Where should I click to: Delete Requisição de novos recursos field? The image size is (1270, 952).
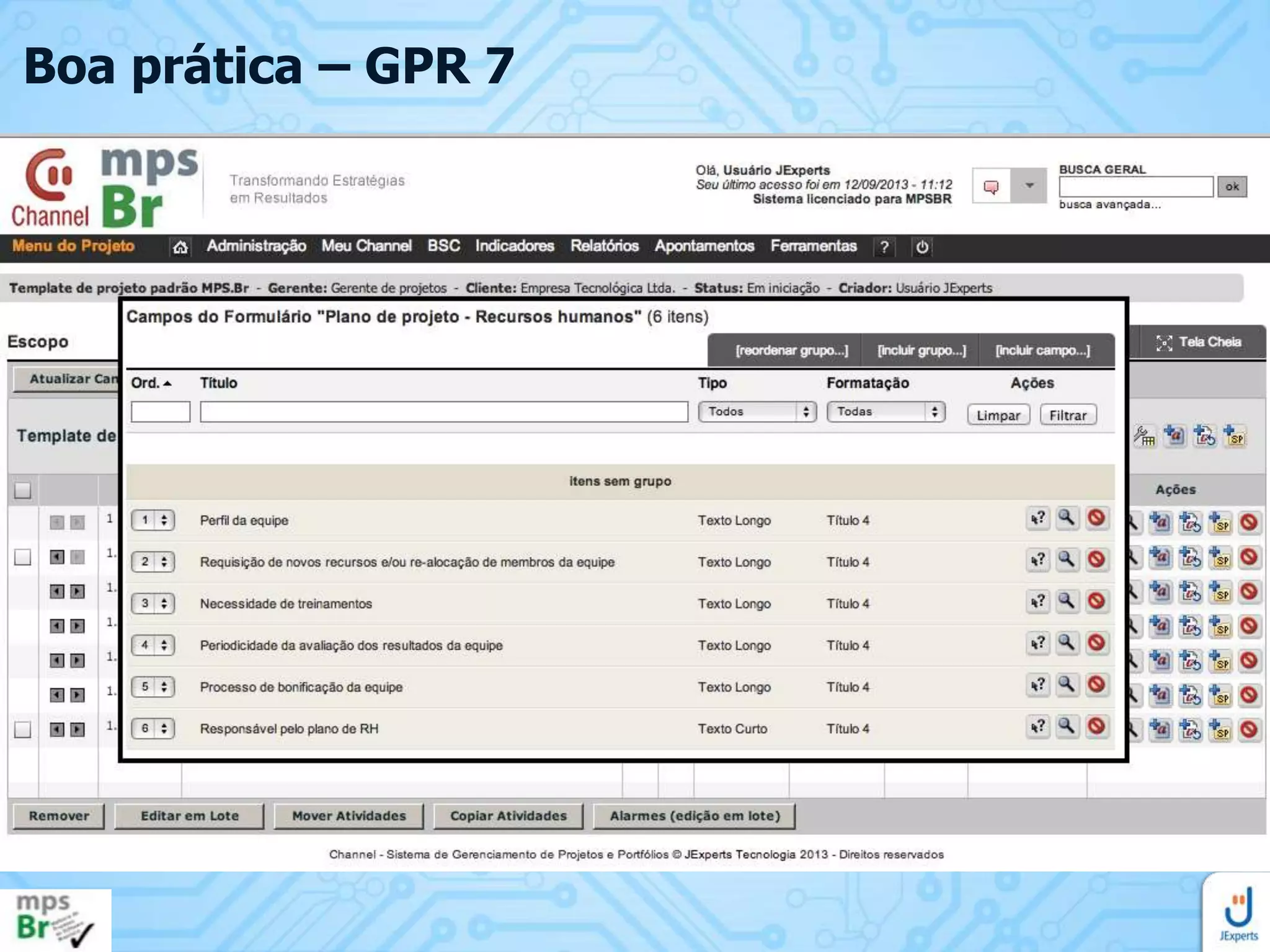1096,560
